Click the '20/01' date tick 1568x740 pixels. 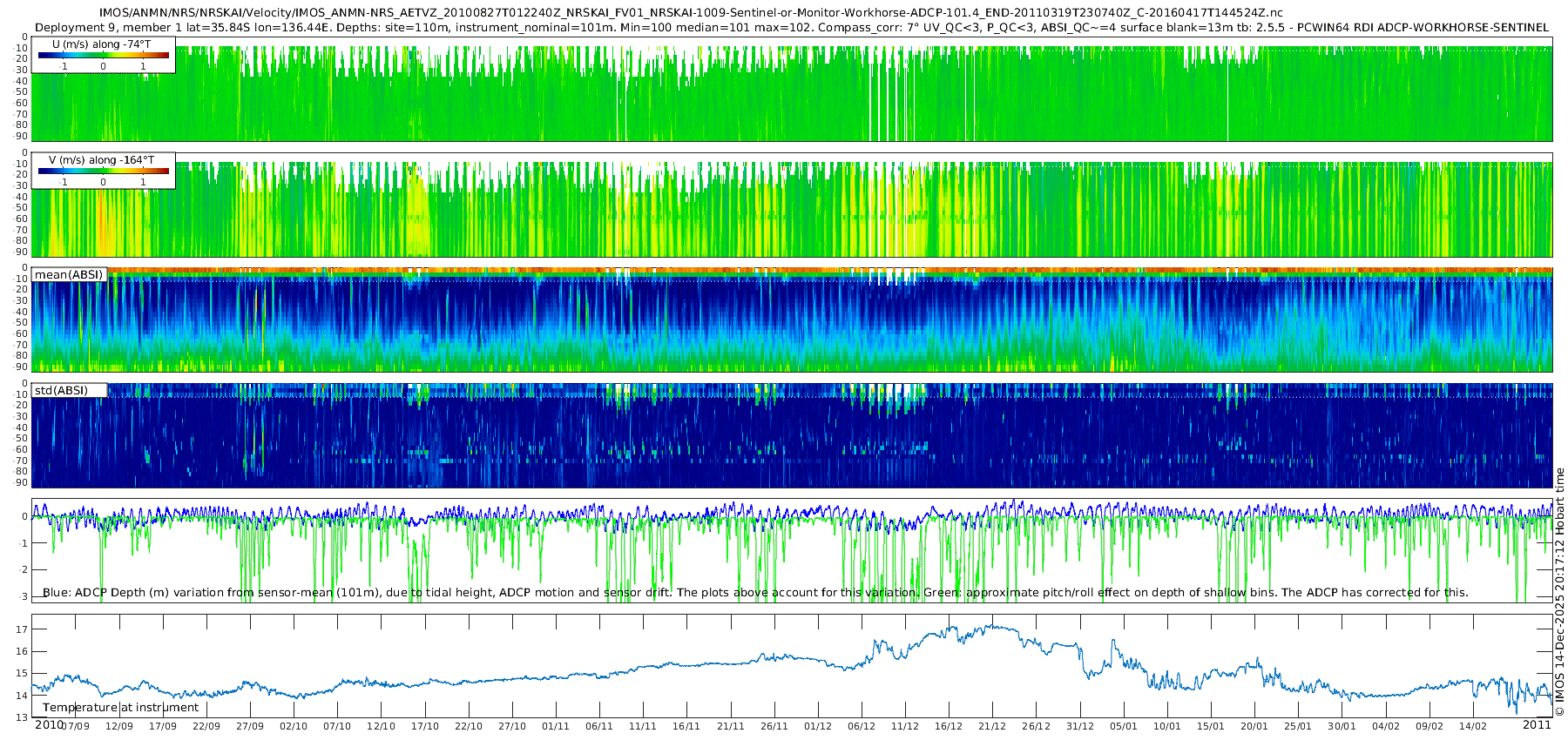point(1254,726)
